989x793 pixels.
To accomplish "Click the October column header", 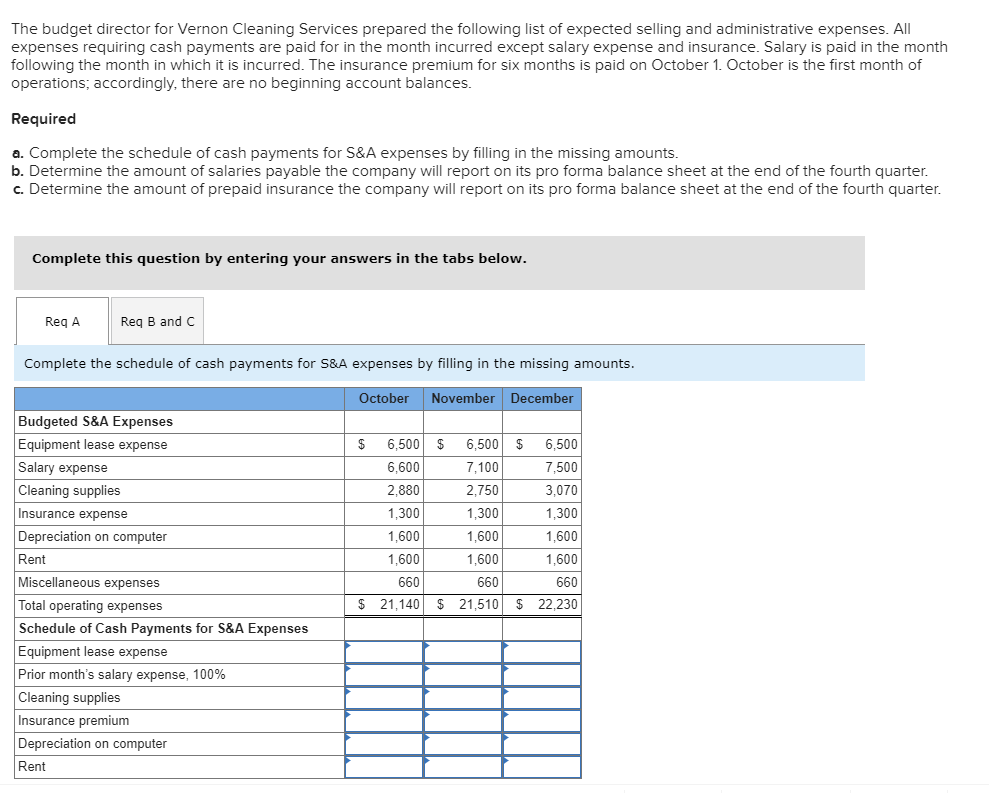I will (x=383, y=399).
